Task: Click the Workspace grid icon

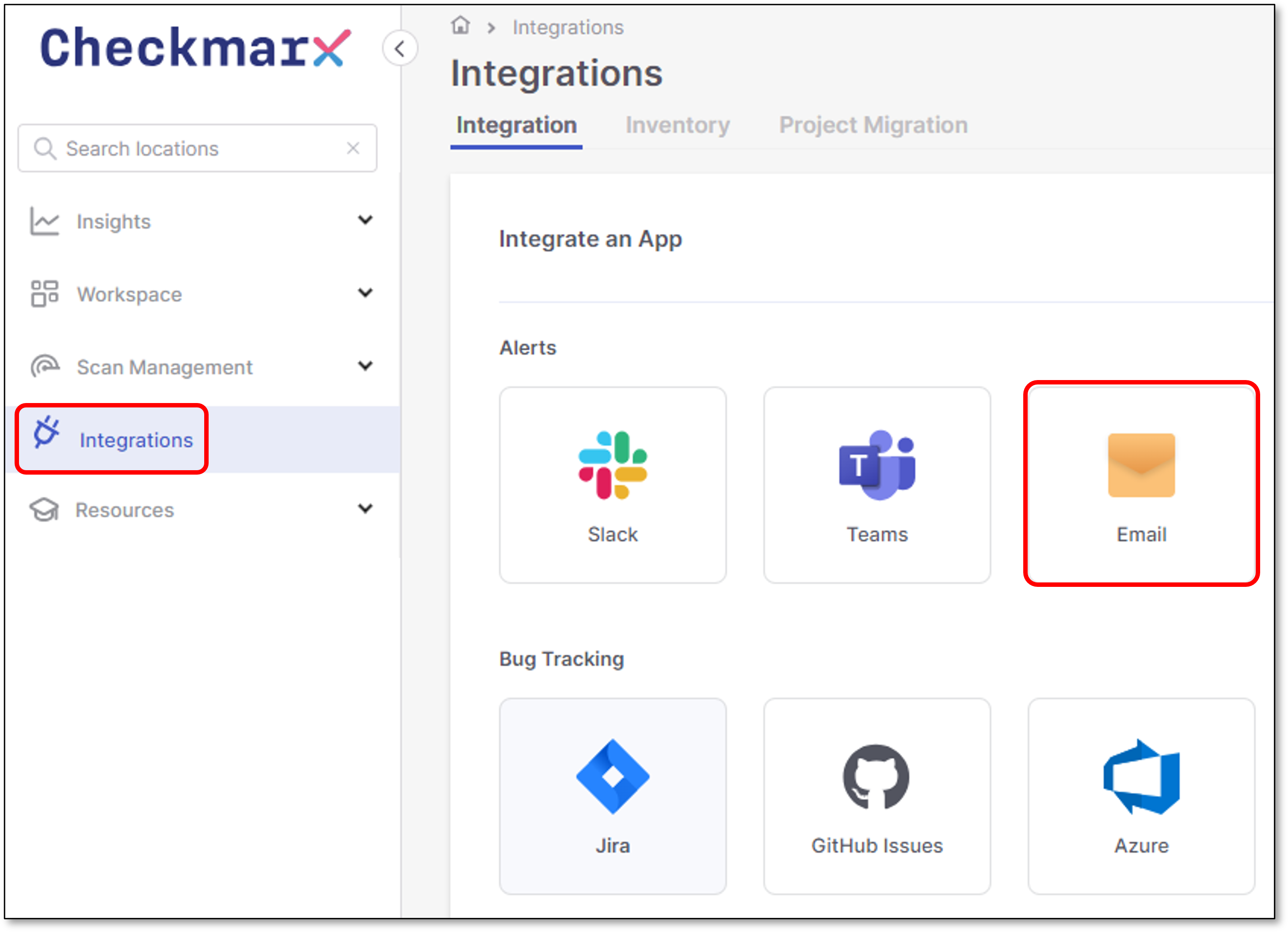Action: (44, 293)
